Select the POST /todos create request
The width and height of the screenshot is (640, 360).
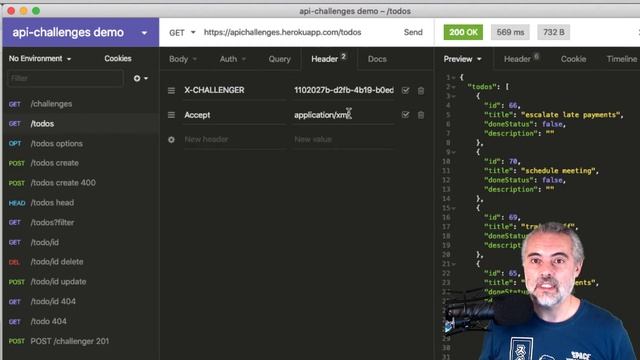coord(81,163)
